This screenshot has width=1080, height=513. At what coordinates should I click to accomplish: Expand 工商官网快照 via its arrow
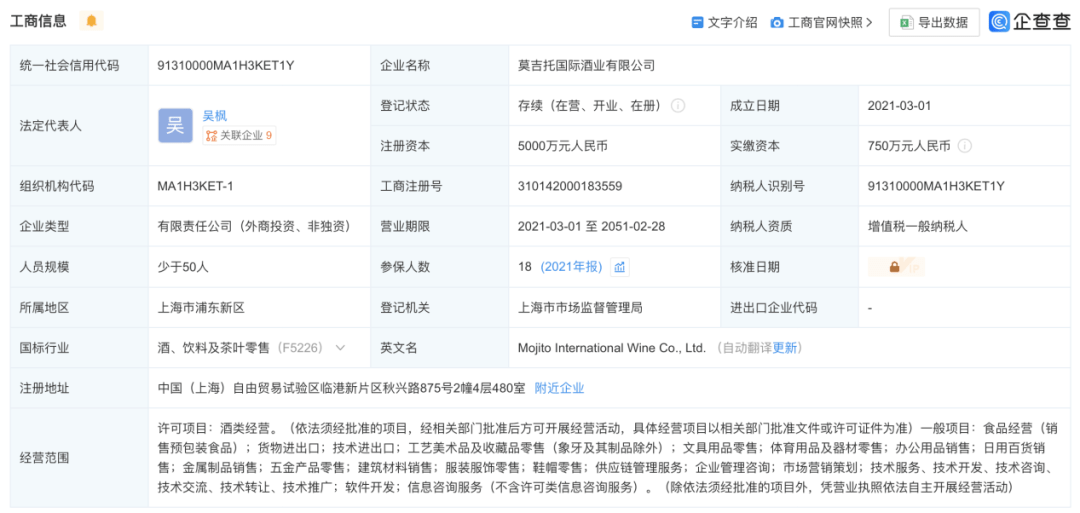(x=869, y=22)
